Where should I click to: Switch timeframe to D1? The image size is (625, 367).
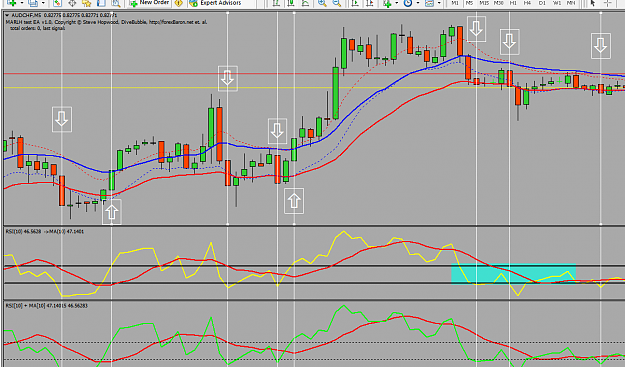click(542, 3)
